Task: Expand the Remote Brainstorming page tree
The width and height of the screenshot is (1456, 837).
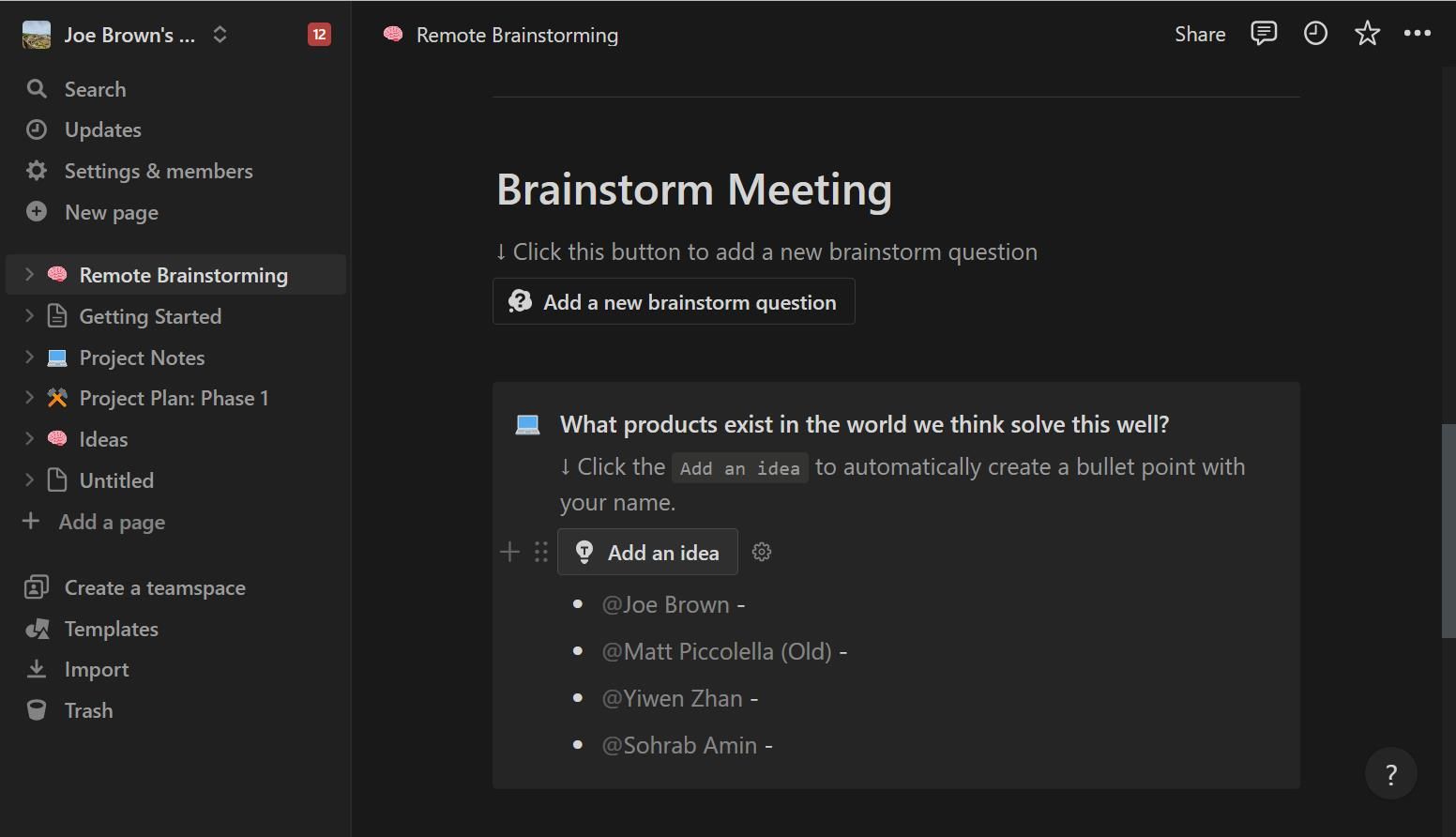Action: (x=27, y=274)
